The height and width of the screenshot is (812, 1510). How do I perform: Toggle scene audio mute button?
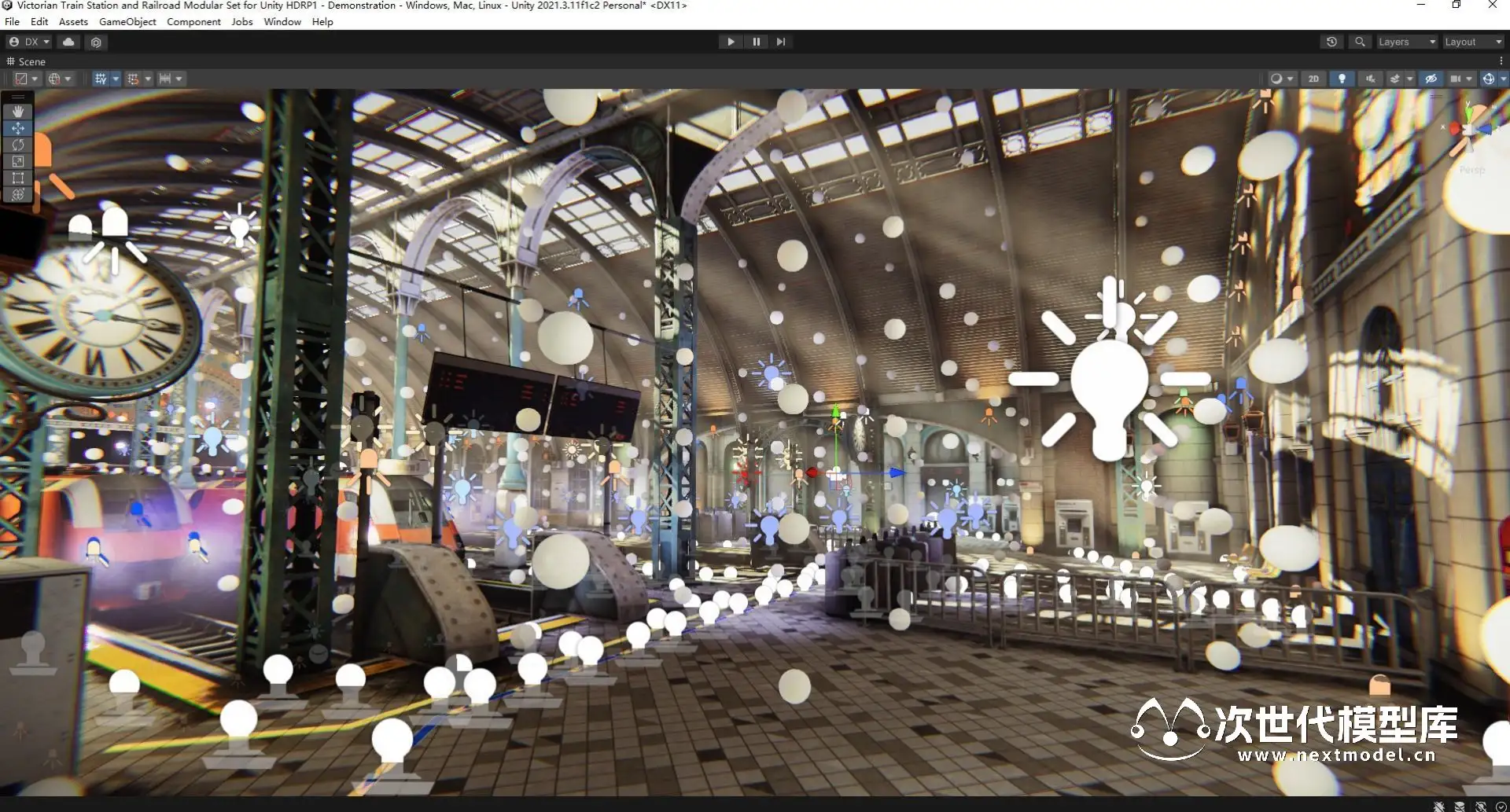click(1370, 79)
